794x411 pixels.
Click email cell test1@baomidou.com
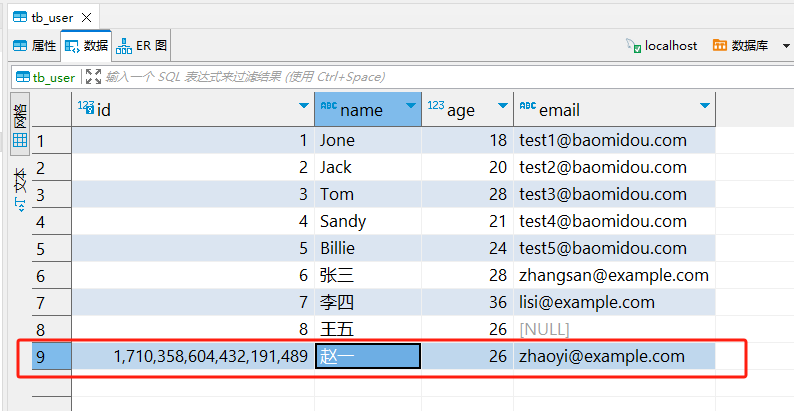(615, 140)
